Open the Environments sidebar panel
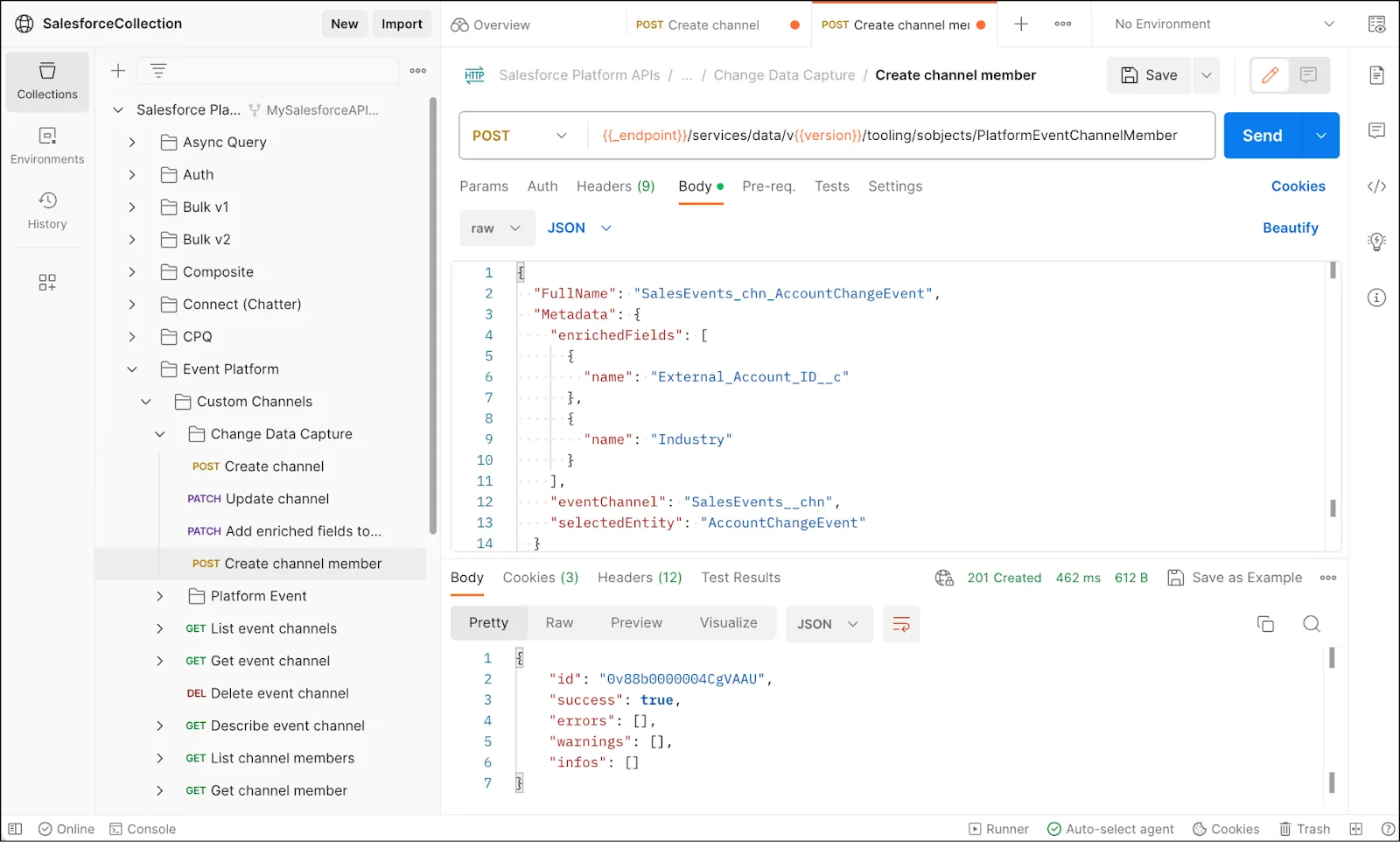This screenshot has height=842, width=1400. (47, 146)
